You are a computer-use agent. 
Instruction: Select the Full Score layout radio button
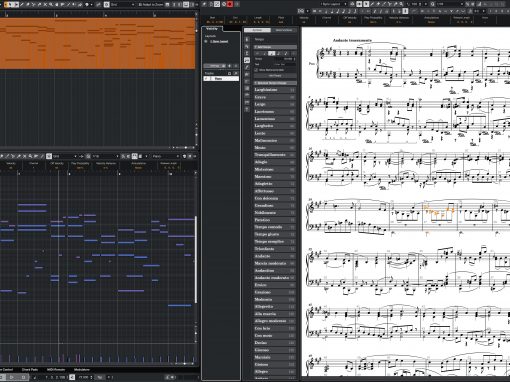pos(206,41)
